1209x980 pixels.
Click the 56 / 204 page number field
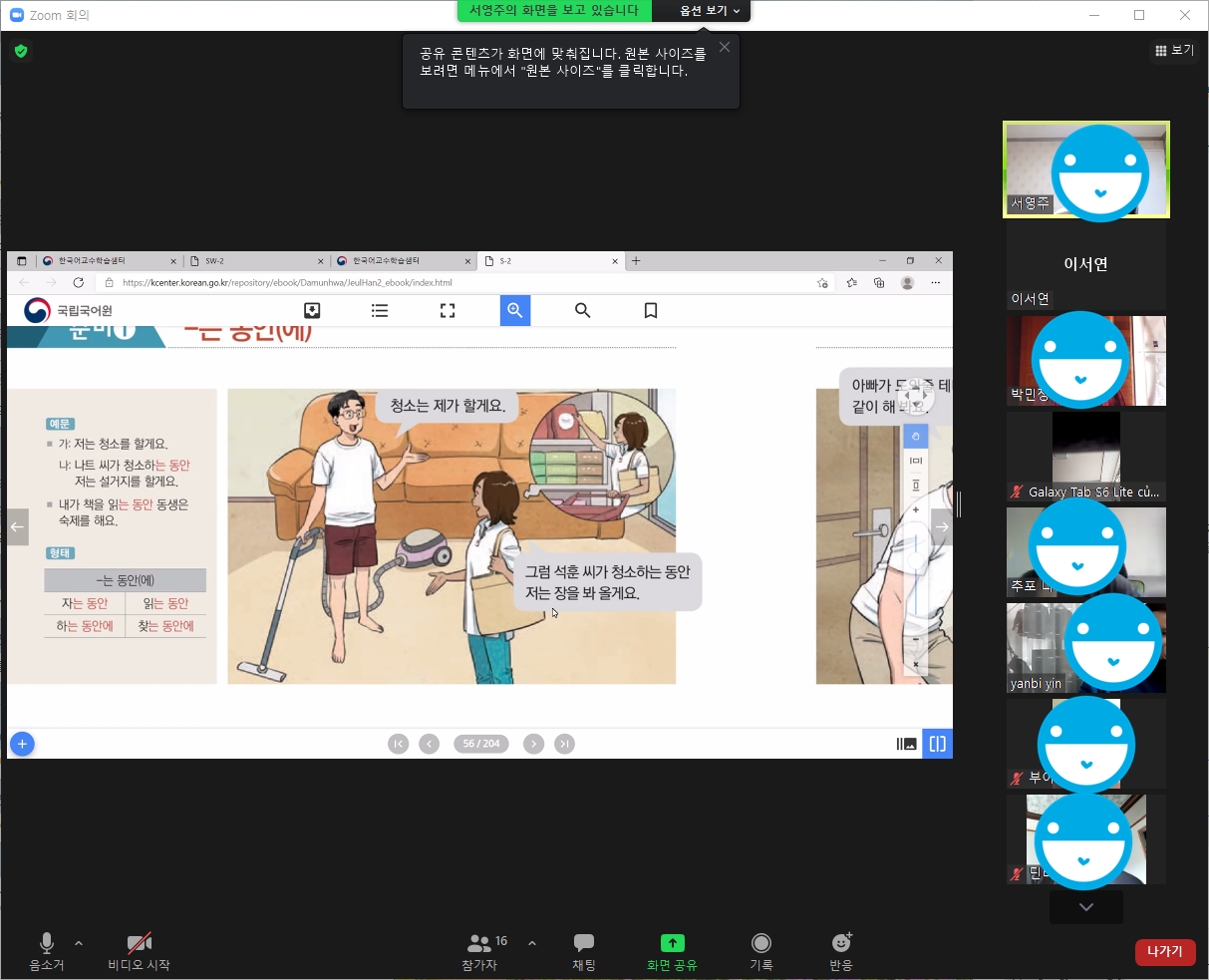click(x=481, y=744)
